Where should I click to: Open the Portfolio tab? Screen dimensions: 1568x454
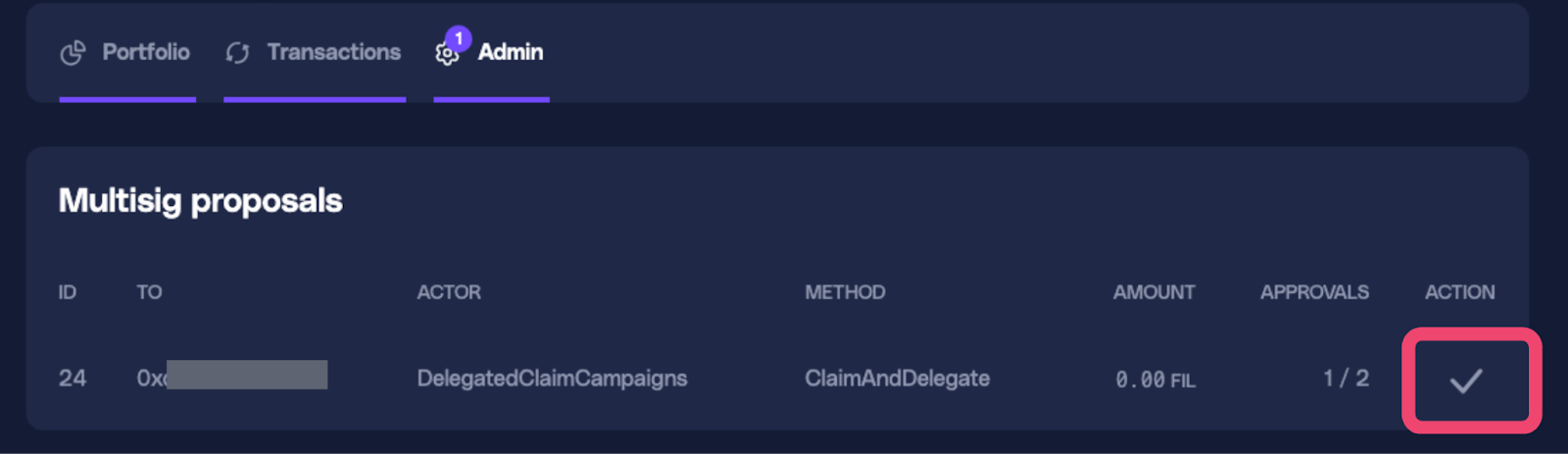tap(146, 52)
